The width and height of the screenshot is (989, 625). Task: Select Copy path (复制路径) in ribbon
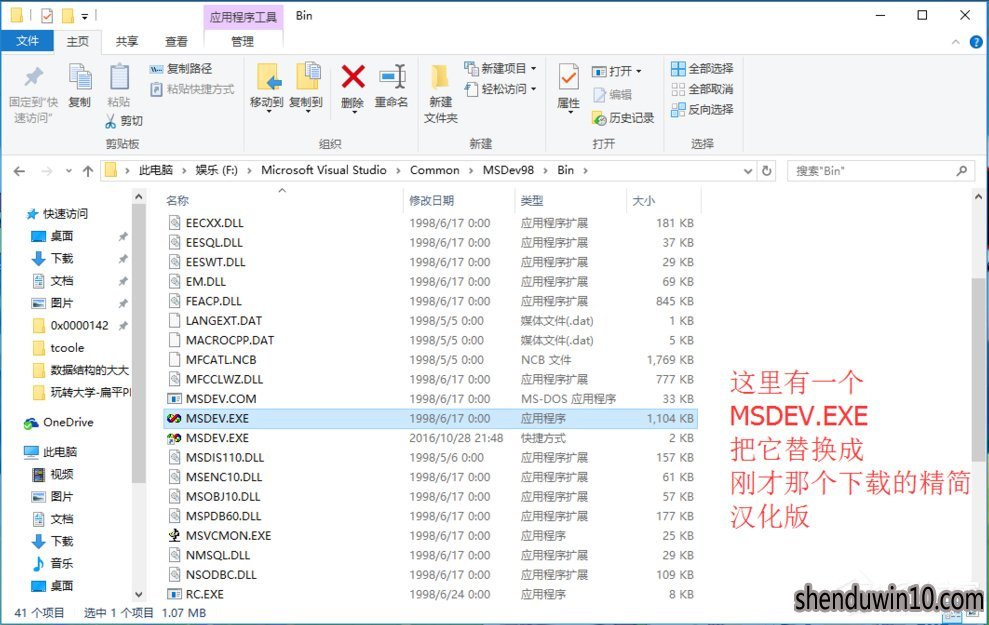click(181, 69)
